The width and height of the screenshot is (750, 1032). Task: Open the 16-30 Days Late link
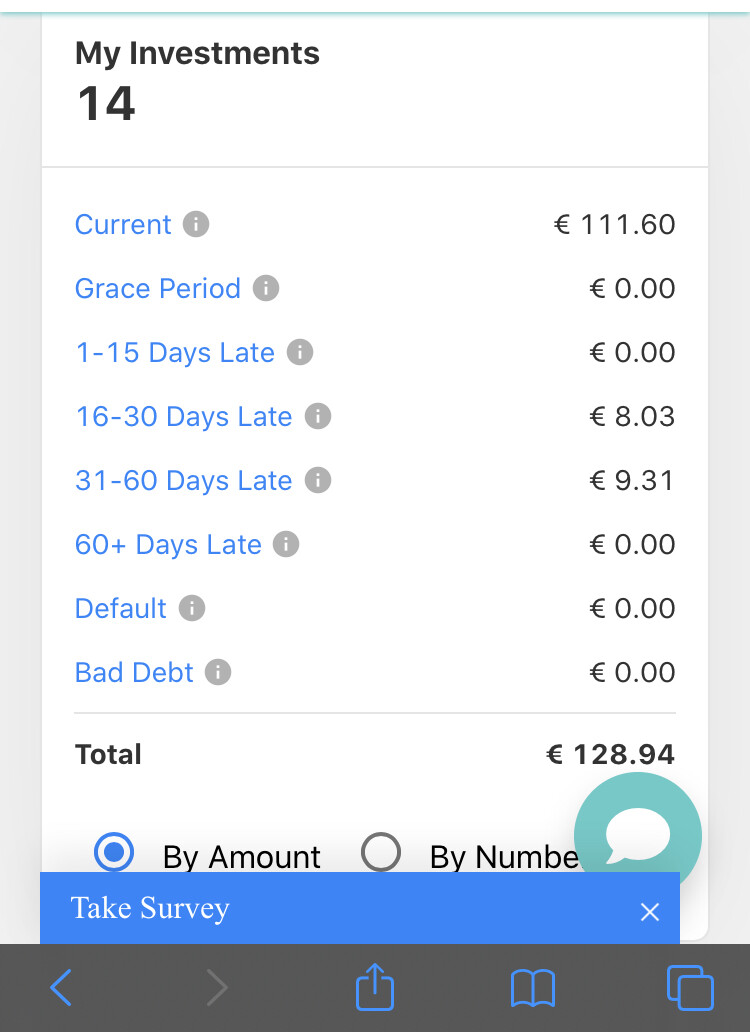pyautogui.click(x=184, y=416)
